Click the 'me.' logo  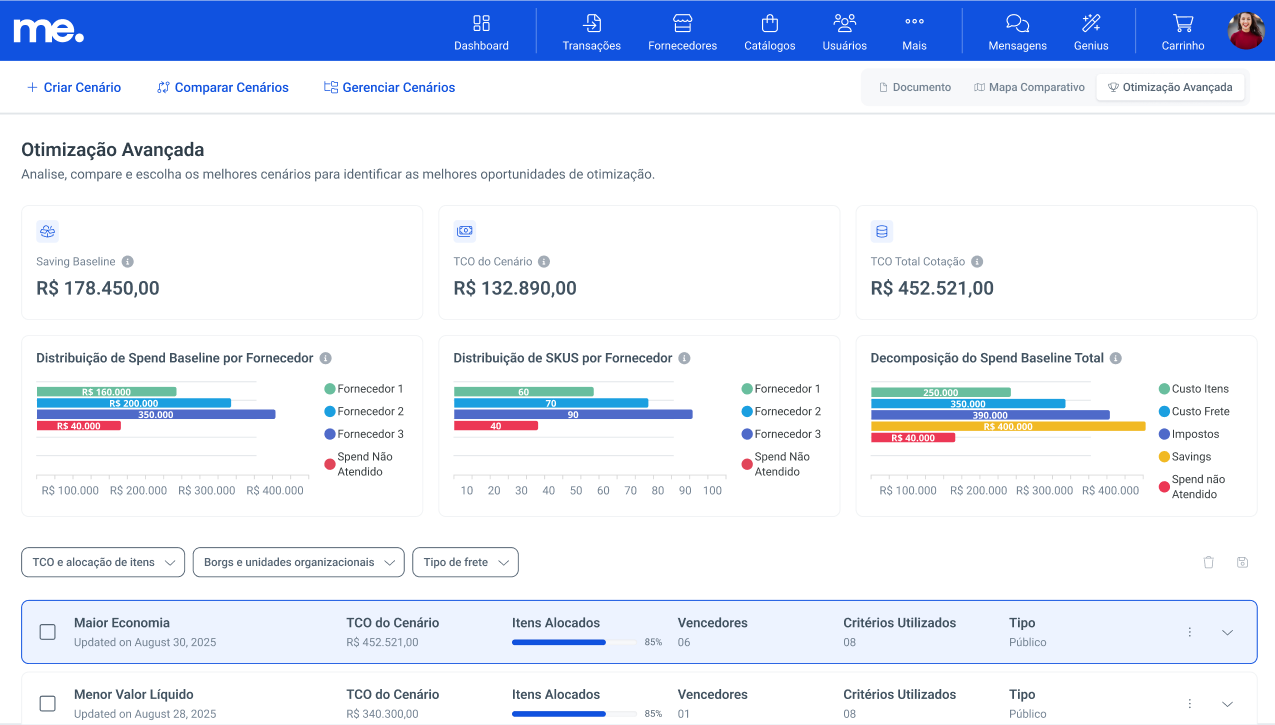pos(48,30)
